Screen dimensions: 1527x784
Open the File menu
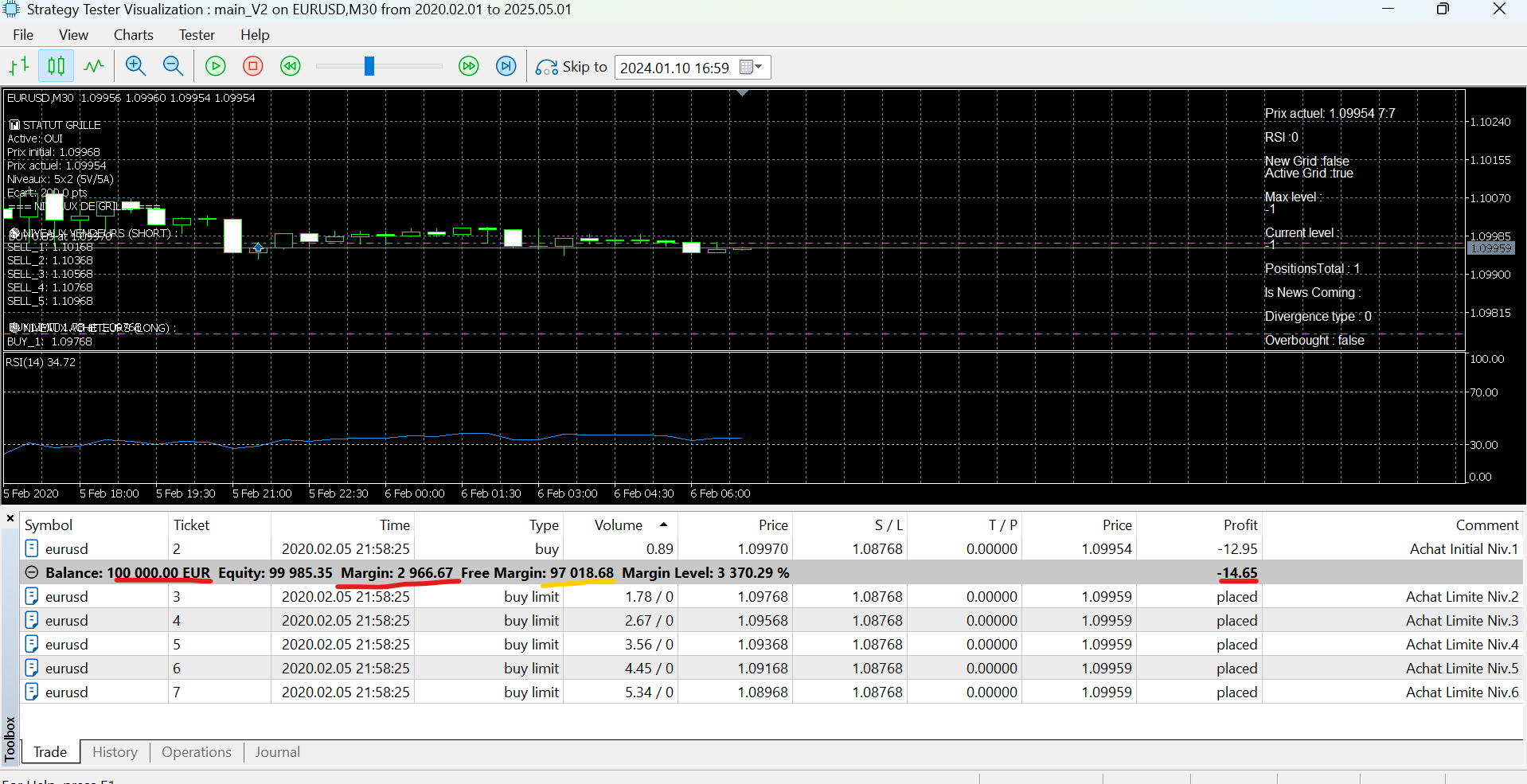click(x=23, y=35)
